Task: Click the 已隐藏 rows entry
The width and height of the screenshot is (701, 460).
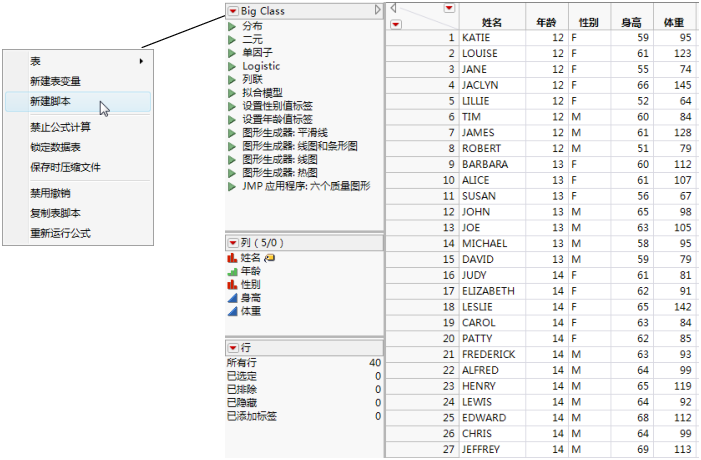Action: click(304, 403)
